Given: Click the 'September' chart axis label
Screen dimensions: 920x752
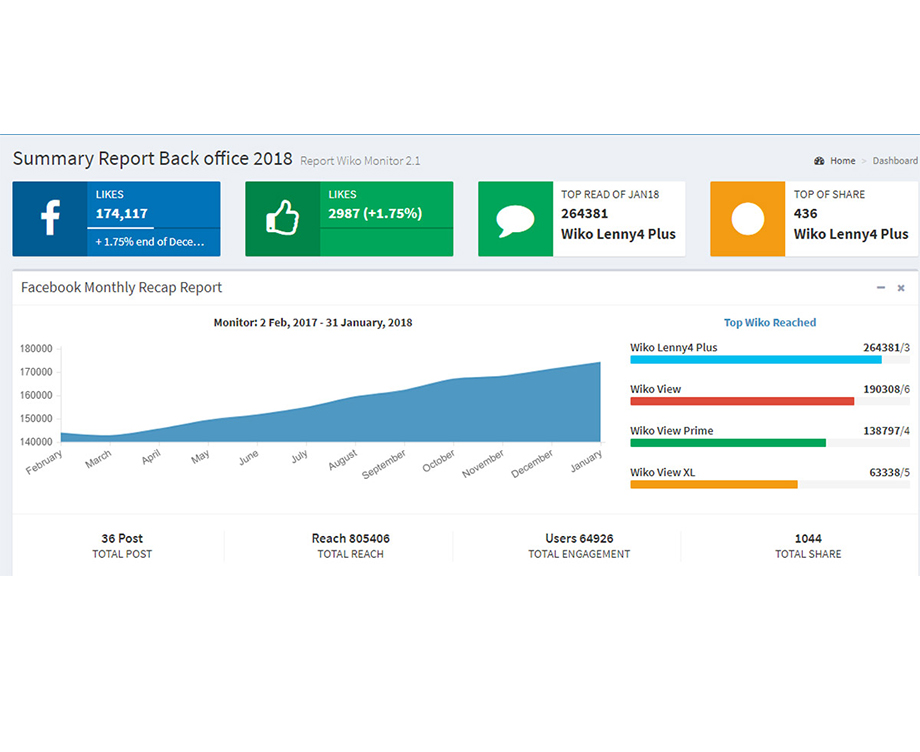Looking at the screenshot, I should pyautogui.click(x=384, y=464).
